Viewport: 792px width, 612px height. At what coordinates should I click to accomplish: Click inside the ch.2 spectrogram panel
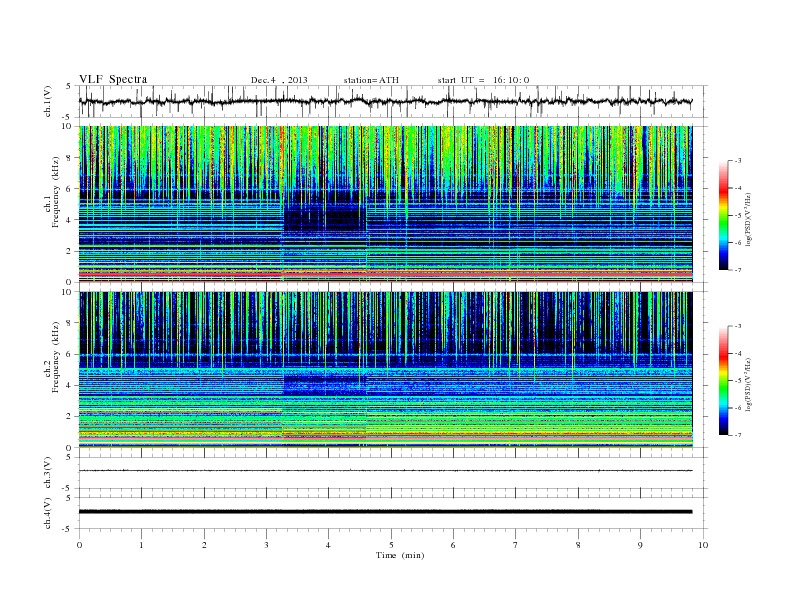385,370
